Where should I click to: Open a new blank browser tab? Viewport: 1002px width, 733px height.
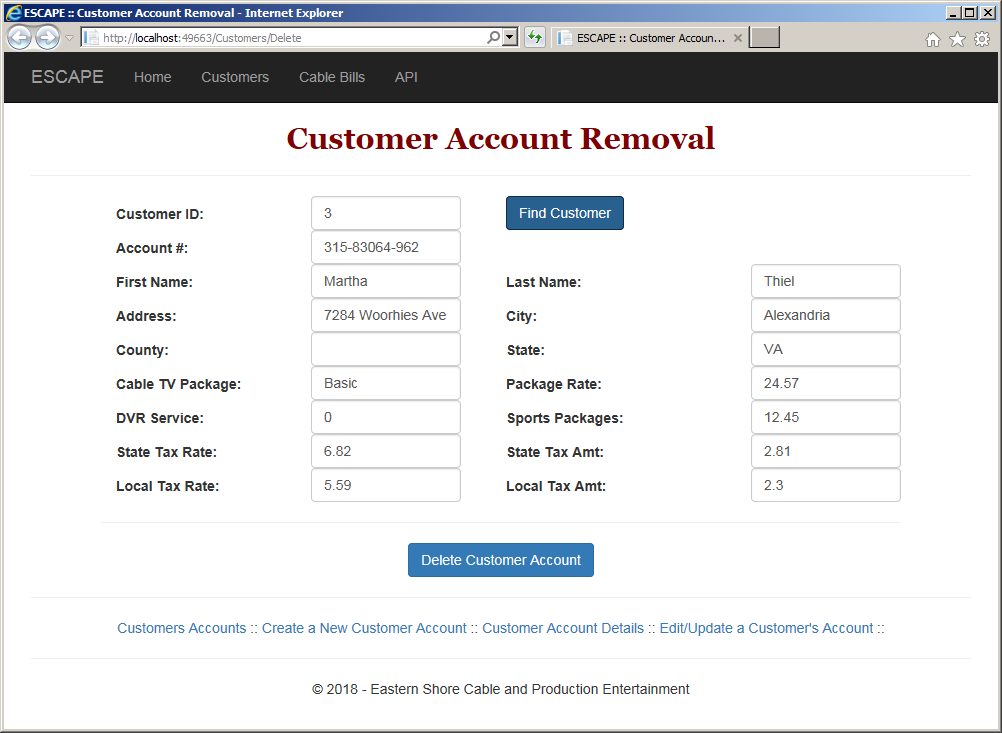tap(764, 38)
